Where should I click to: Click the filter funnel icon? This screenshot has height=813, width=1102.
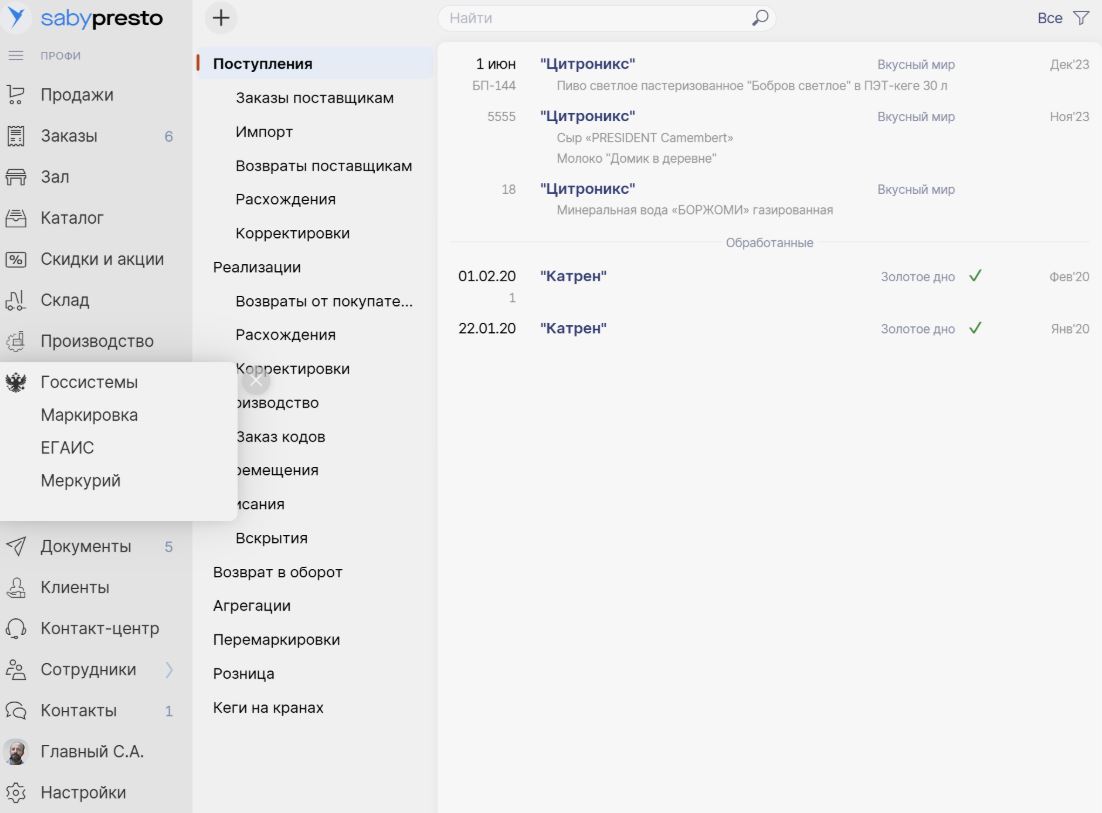coord(1081,18)
